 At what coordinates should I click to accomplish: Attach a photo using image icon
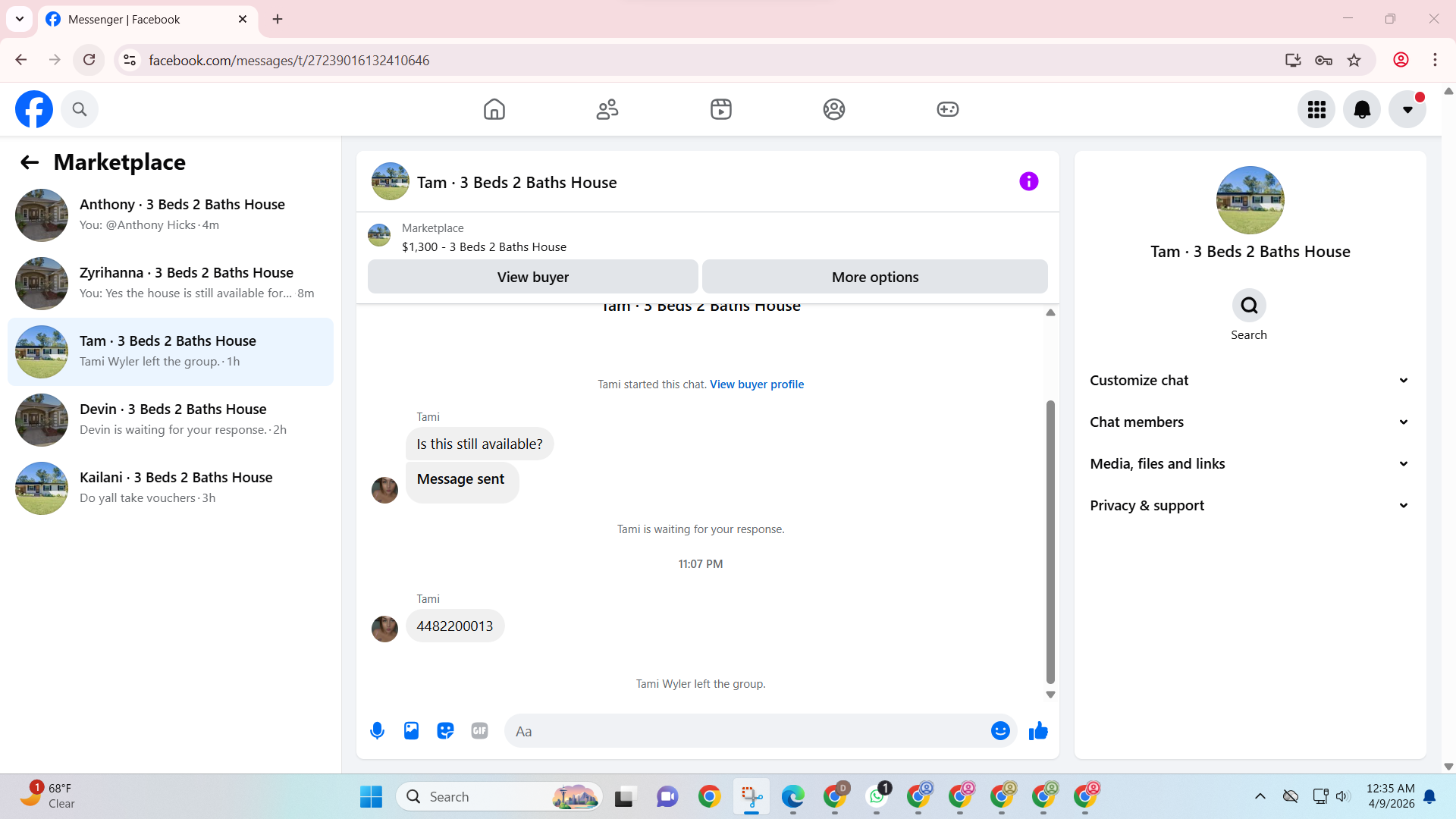(411, 731)
